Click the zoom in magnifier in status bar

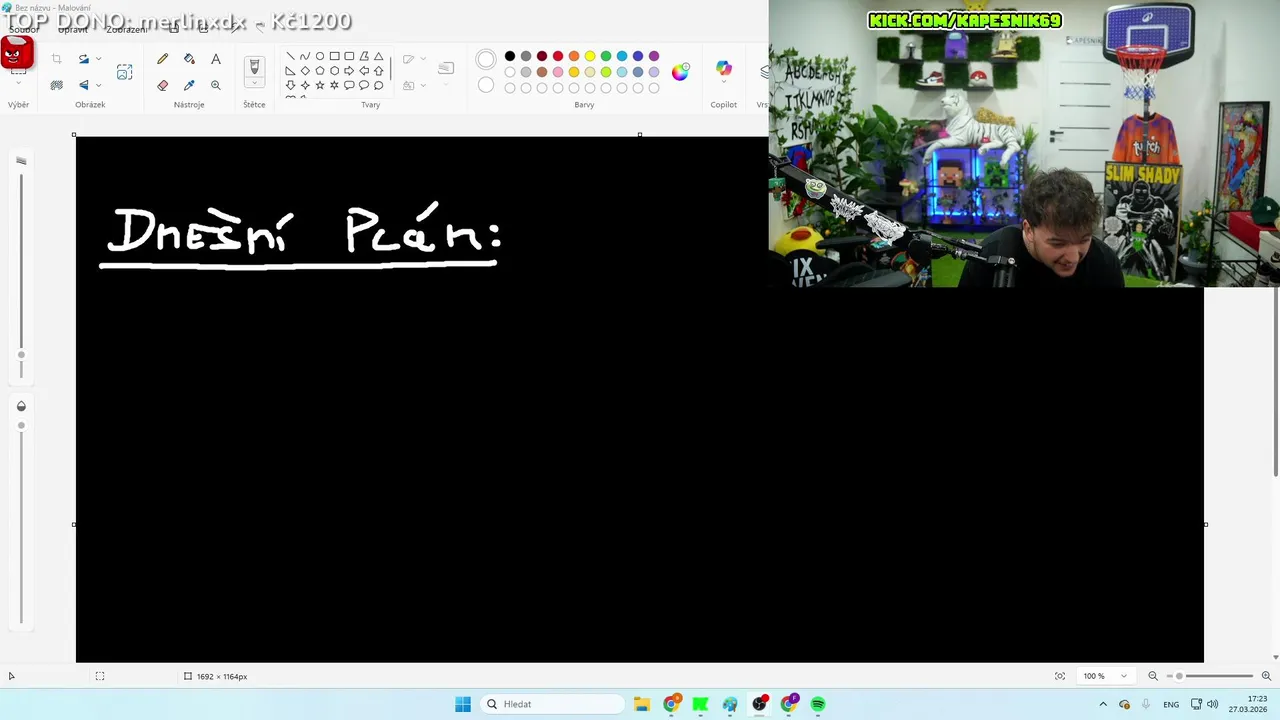(x=1266, y=676)
